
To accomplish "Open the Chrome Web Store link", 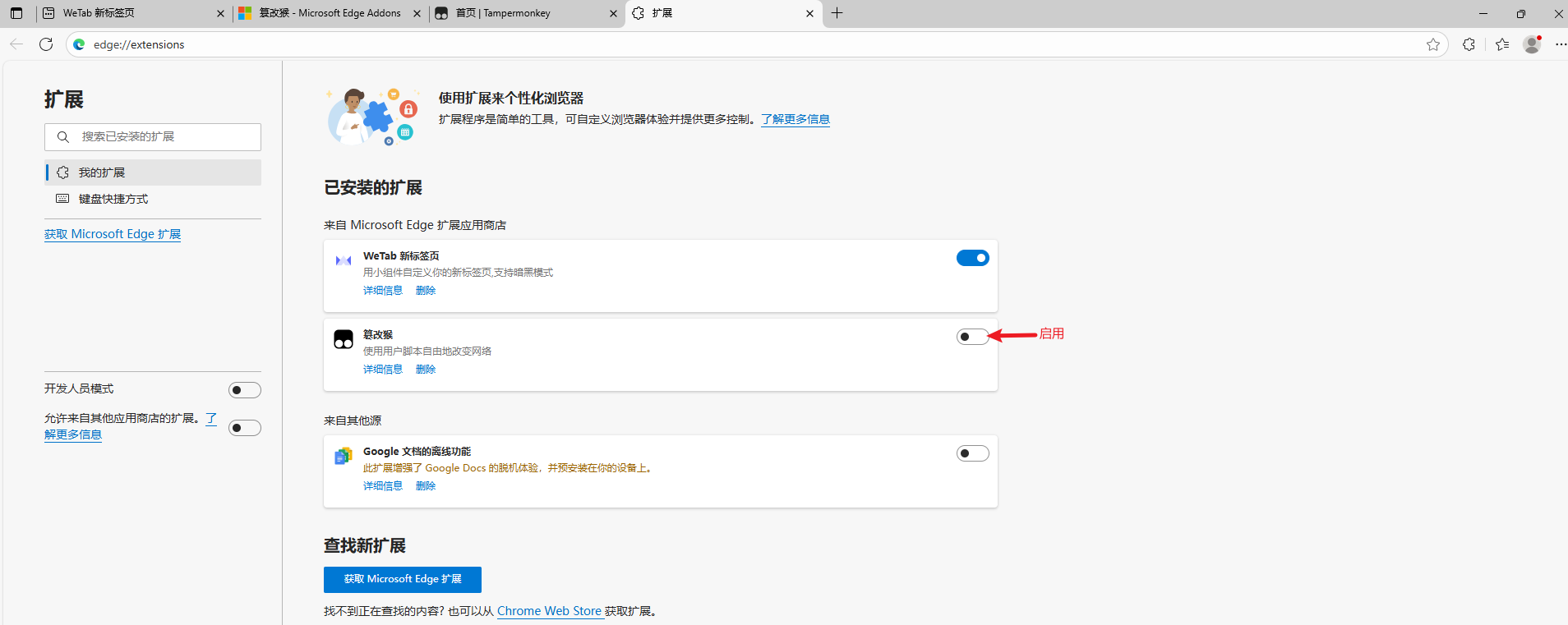I will click(x=549, y=611).
